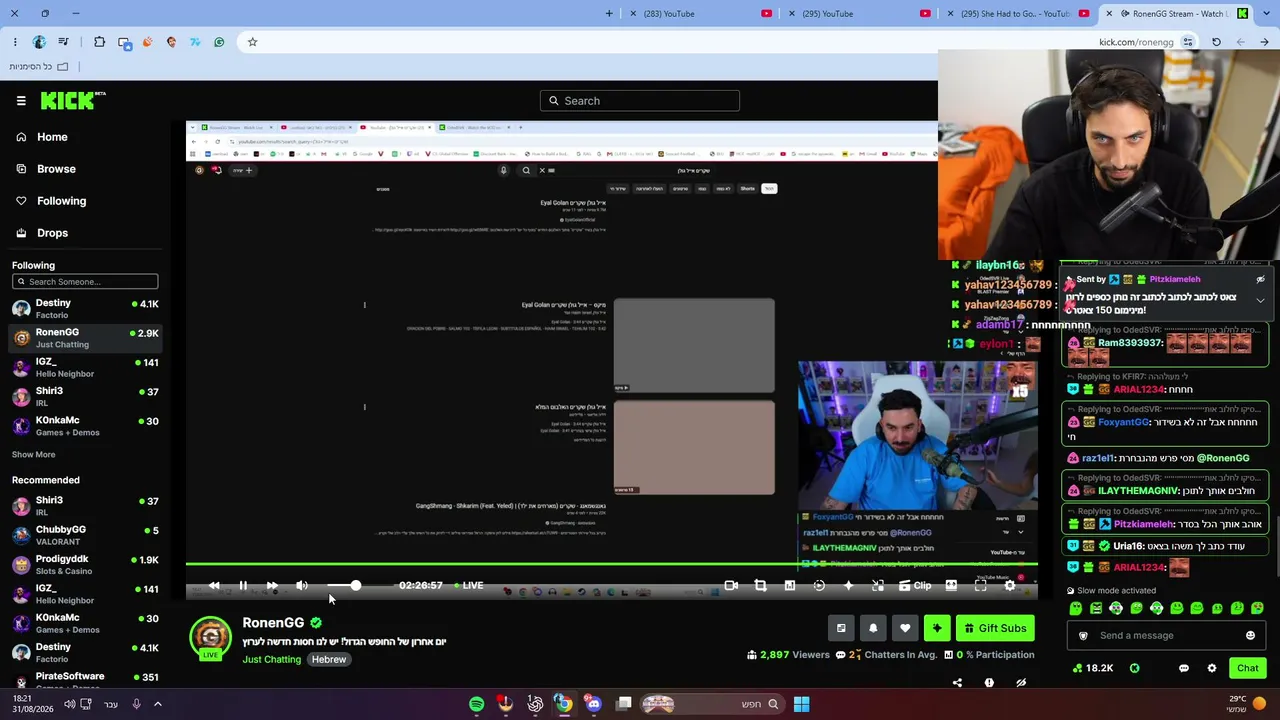Open a new browser tab
Viewport: 1280px width, 720px height.
(609, 14)
